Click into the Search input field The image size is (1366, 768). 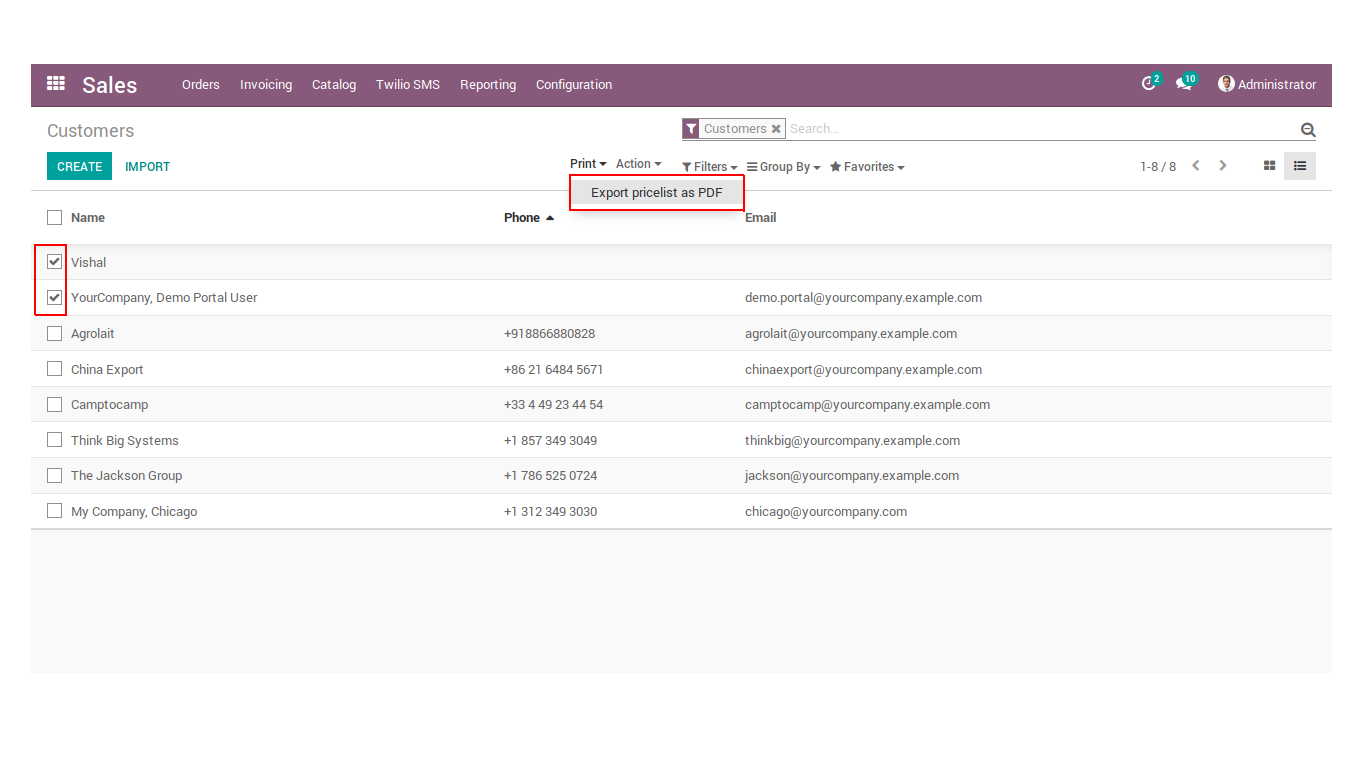[x=1040, y=129]
